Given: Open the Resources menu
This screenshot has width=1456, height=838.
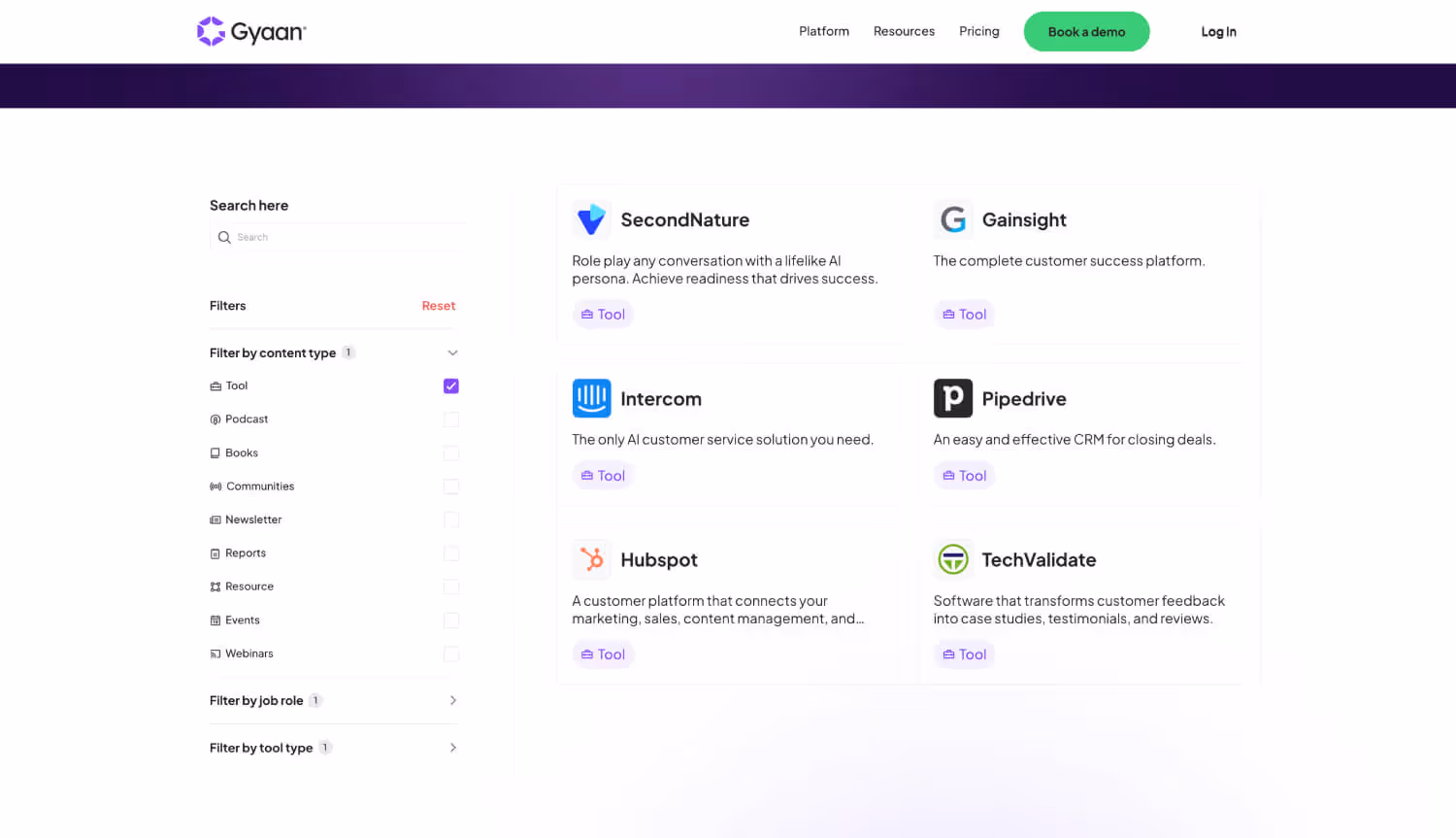Looking at the screenshot, I should click(x=904, y=31).
